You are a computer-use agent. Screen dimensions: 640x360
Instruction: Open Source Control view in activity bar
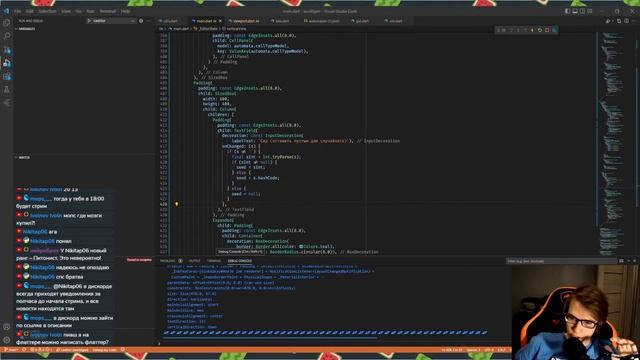pos(7,49)
